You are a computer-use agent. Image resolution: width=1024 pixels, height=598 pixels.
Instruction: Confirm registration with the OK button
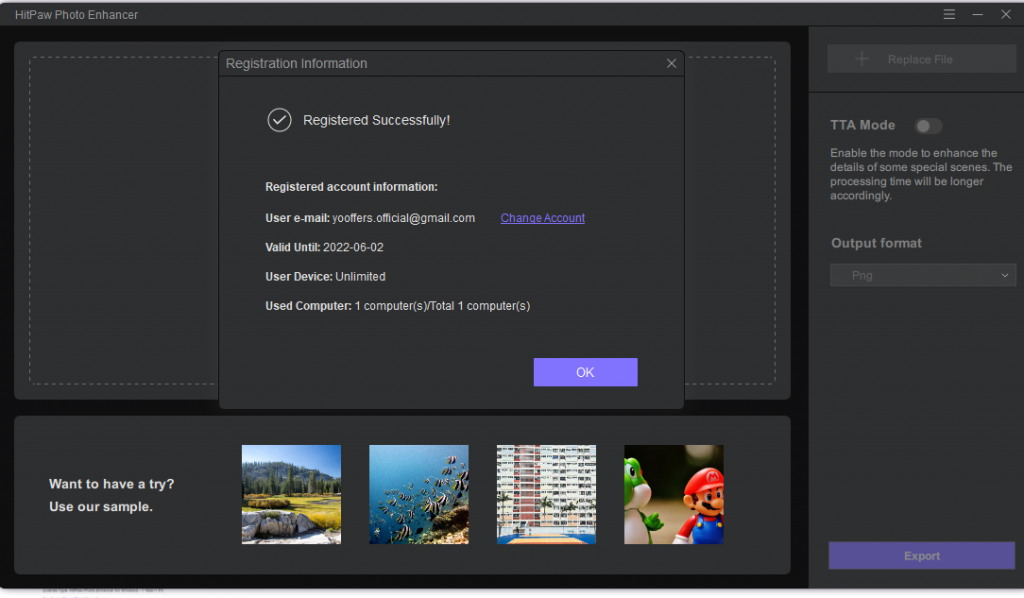pyautogui.click(x=585, y=372)
